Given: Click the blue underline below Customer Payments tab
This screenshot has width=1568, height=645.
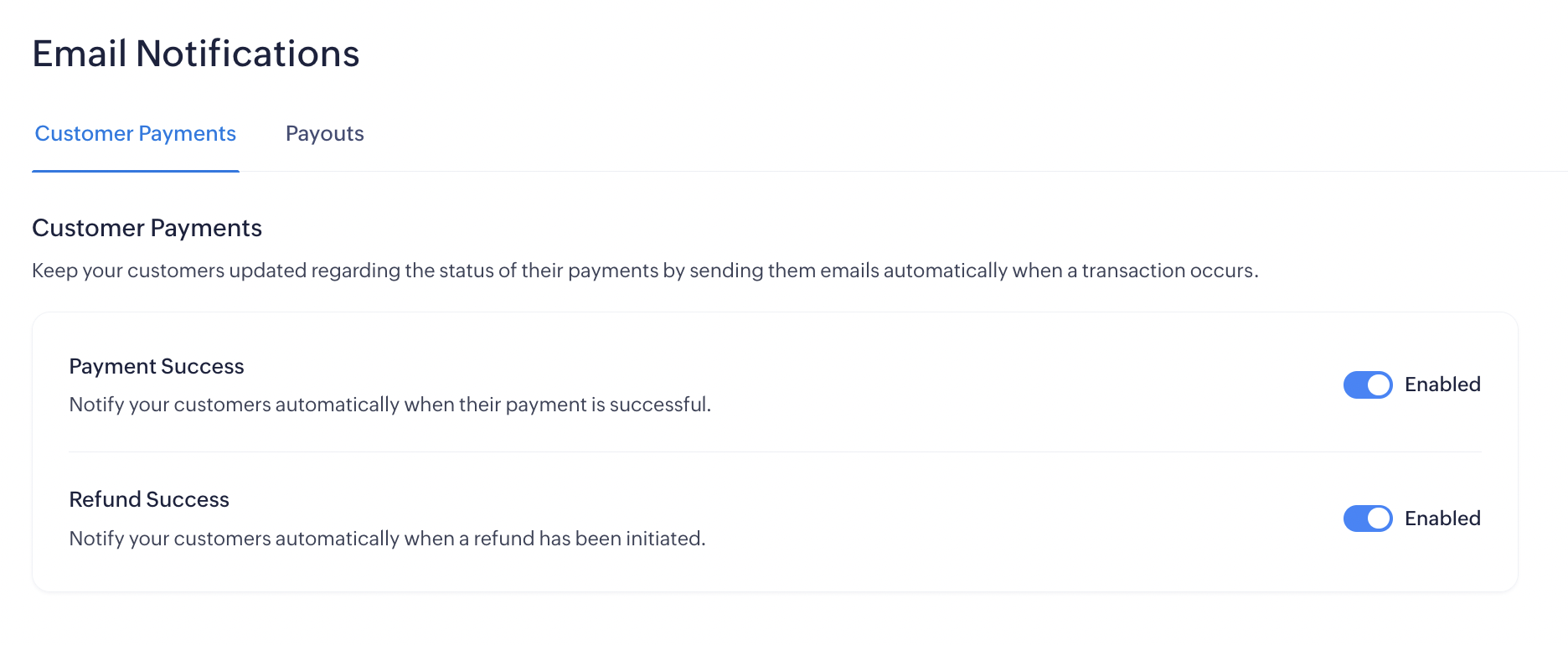Looking at the screenshot, I should (x=136, y=171).
